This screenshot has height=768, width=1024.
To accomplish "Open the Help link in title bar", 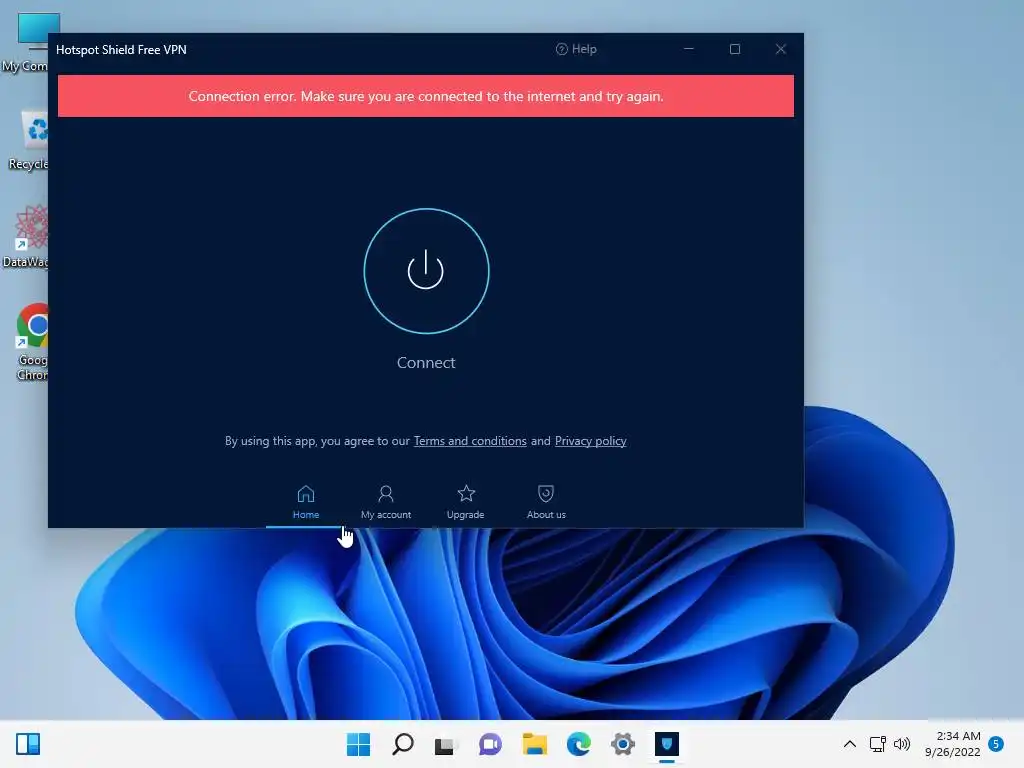I will point(576,49).
